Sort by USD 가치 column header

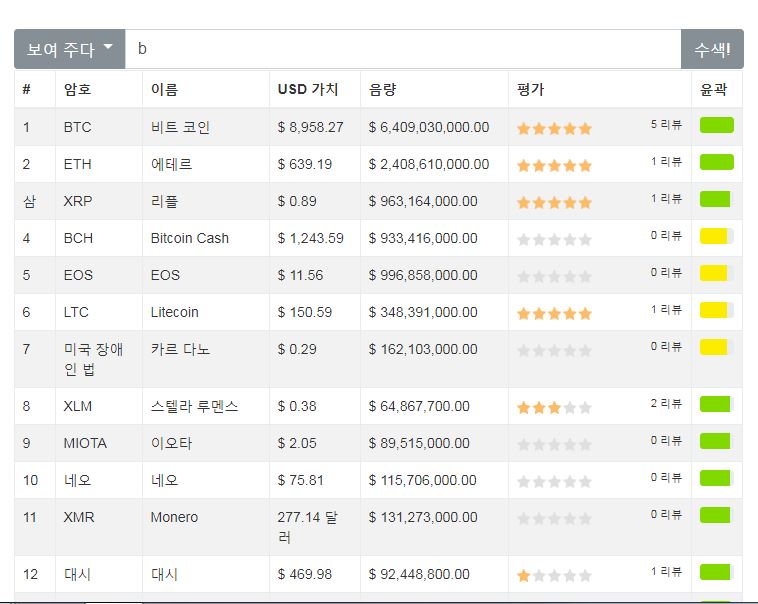[x=308, y=89]
